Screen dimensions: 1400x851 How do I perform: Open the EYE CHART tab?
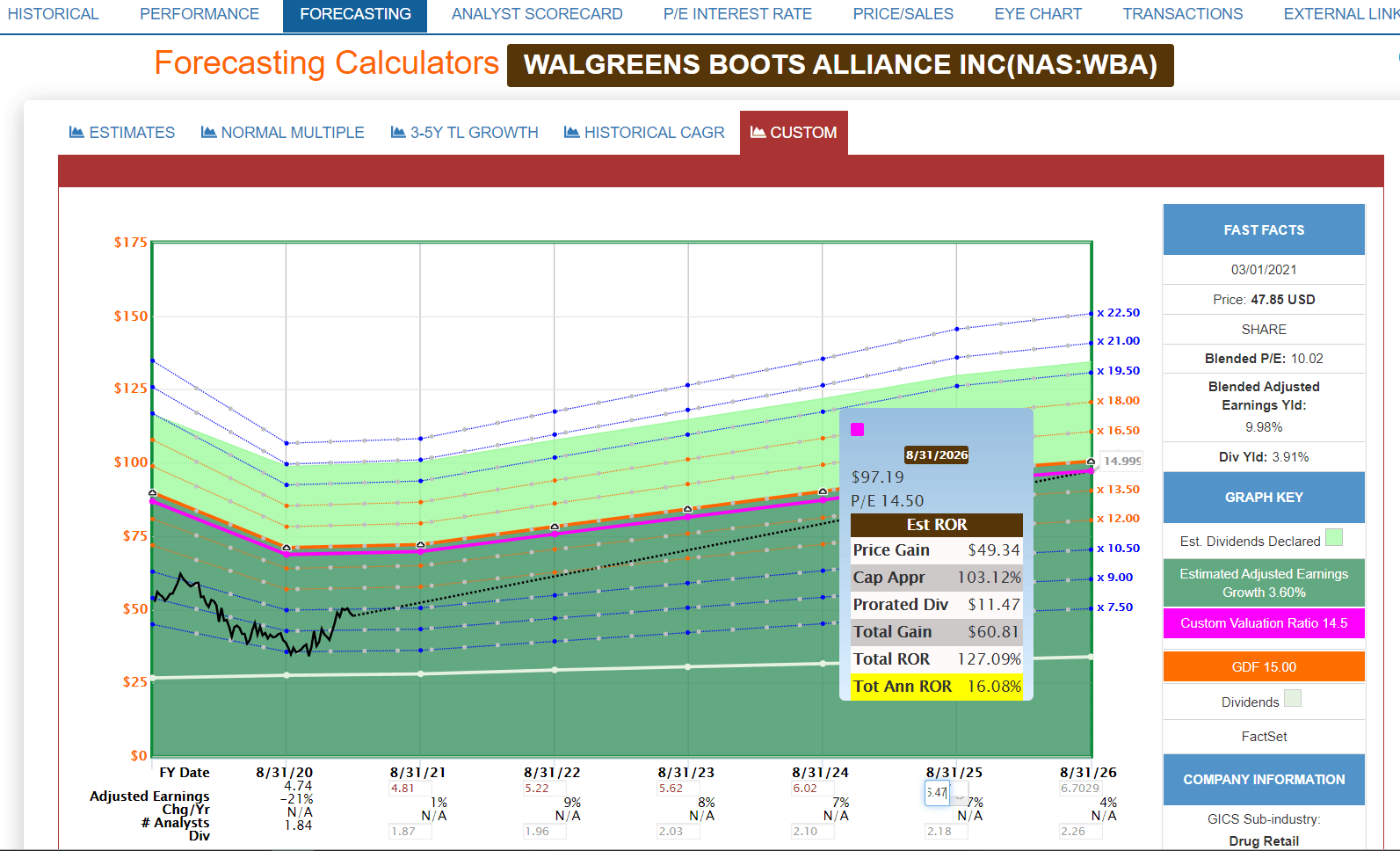[x=1038, y=14]
